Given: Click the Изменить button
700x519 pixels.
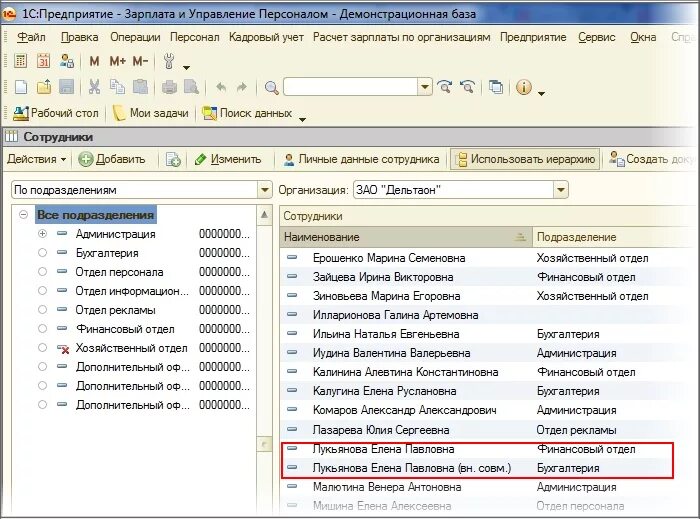Looking at the screenshot, I should click(228, 159).
